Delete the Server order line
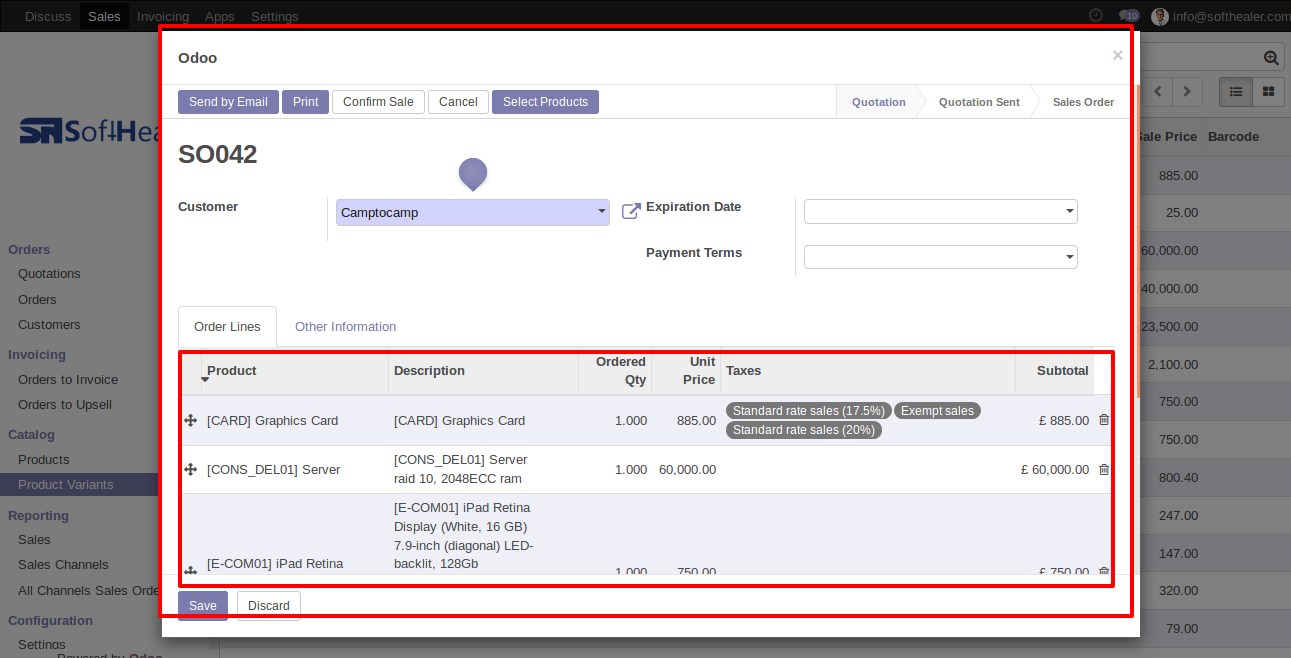This screenshot has width=1291, height=658. (x=1104, y=469)
